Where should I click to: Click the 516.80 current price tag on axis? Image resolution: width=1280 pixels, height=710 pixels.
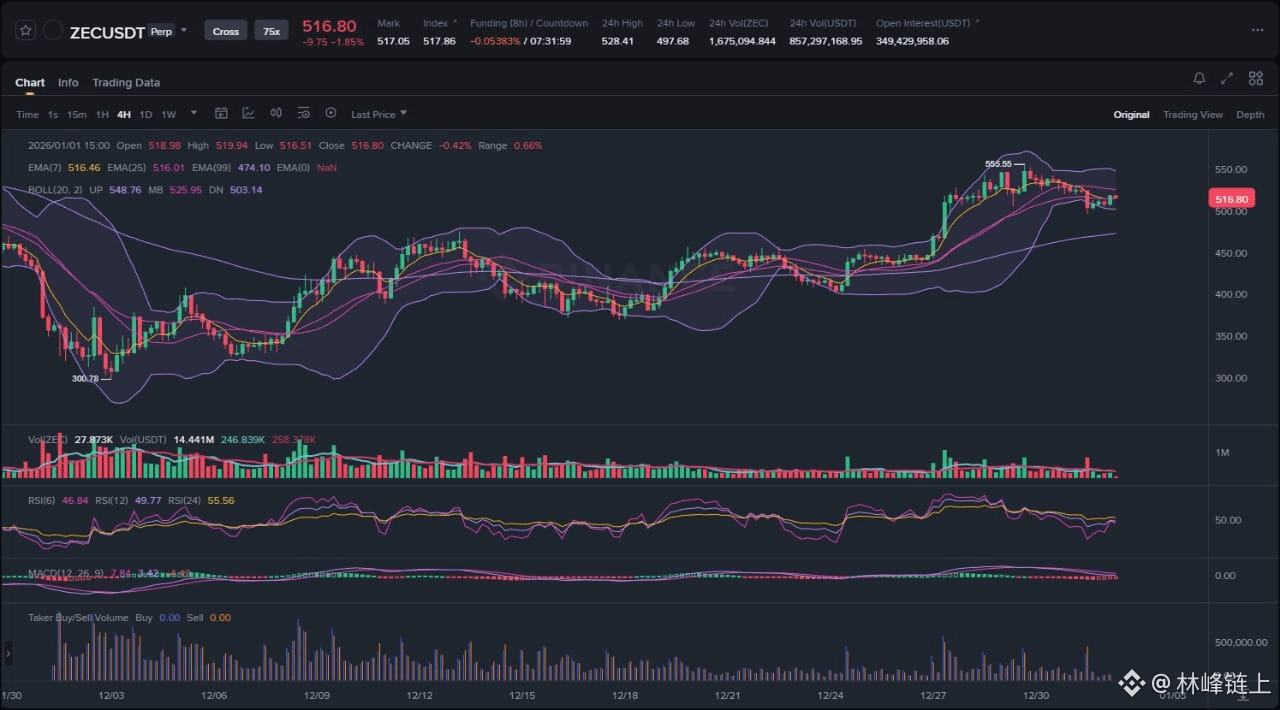(1232, 199)
